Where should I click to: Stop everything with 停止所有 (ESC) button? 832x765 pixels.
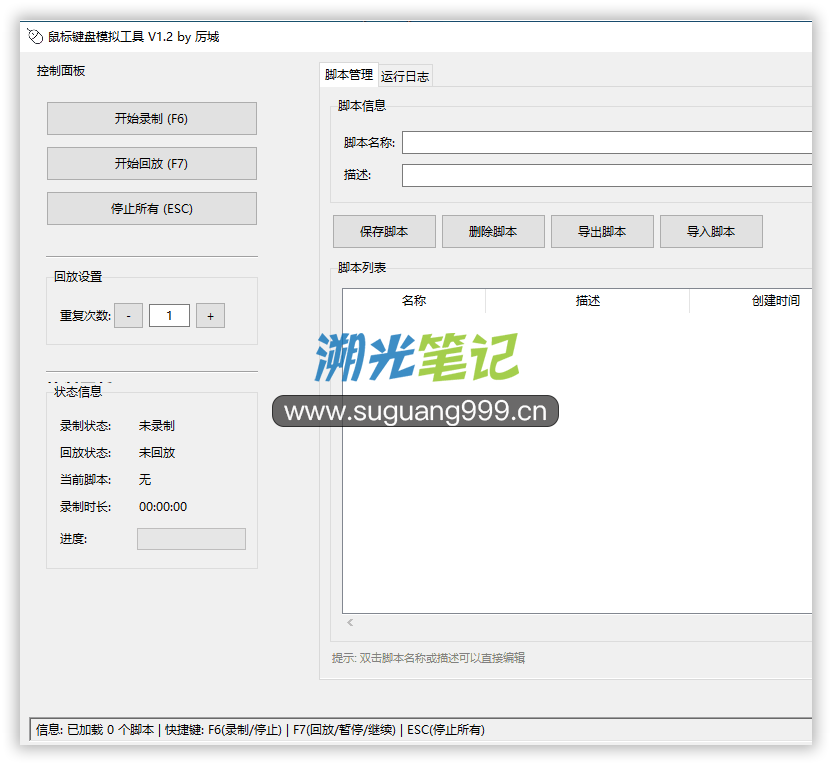click(x=151, y=208)
